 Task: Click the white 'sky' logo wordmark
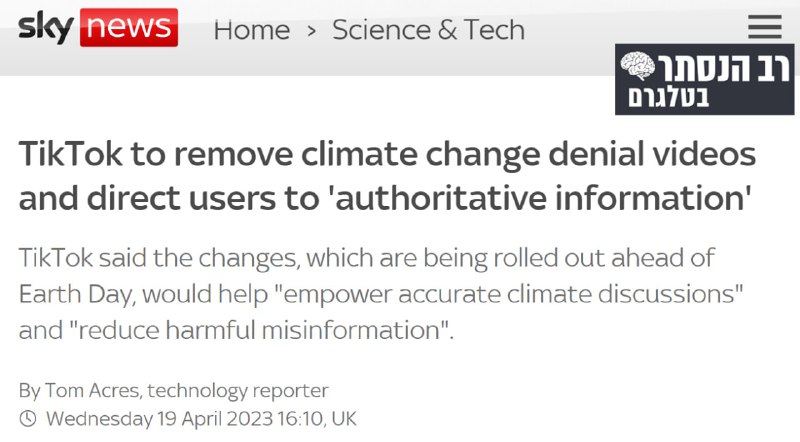click(45, 27)
